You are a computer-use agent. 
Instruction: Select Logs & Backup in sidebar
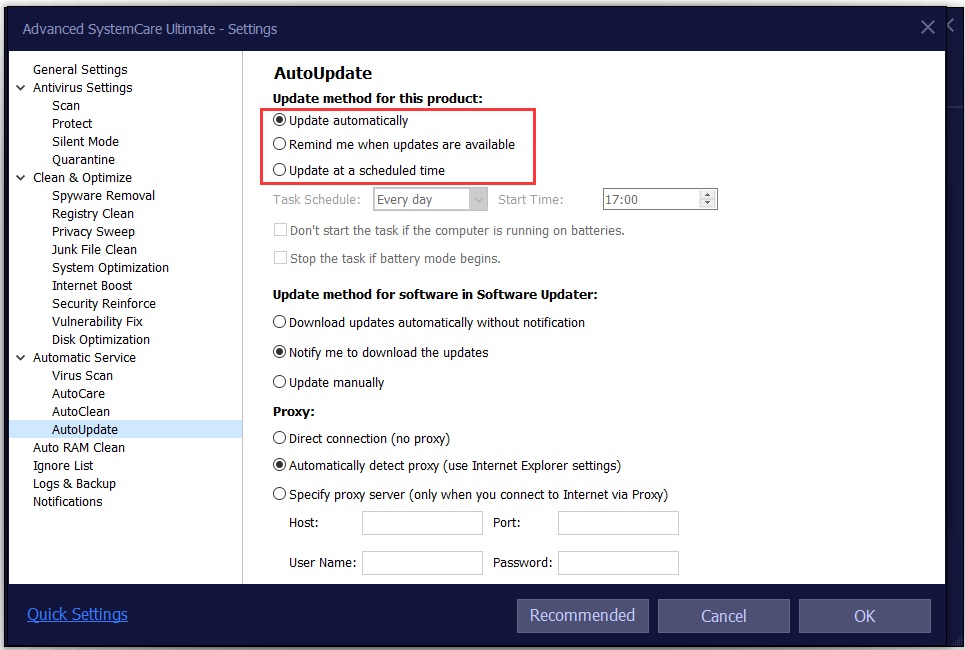[74, 483]
